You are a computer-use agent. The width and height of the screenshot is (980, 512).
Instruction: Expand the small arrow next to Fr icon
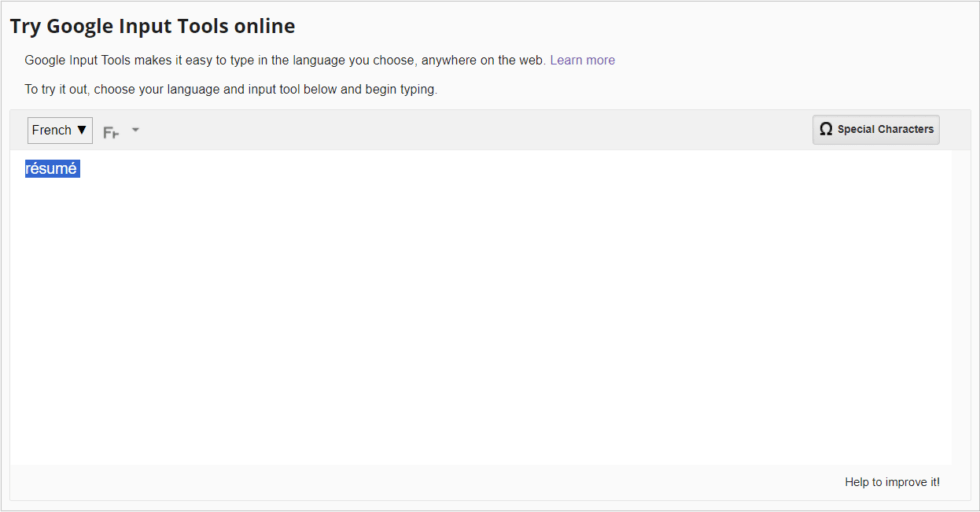(x=136, y=130)
